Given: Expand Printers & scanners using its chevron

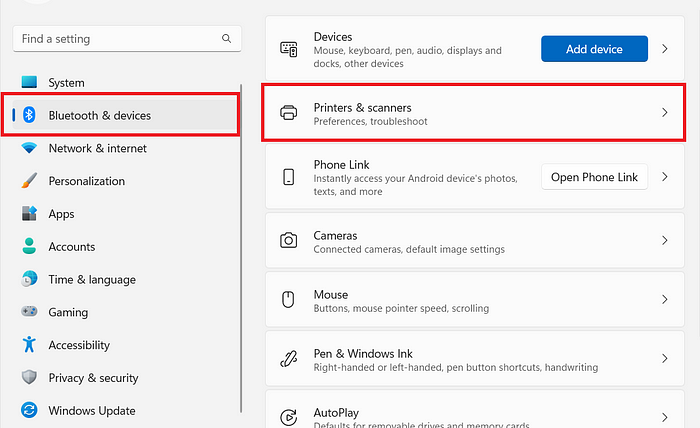Looking at the screenshot, I should tap(665, 113).
